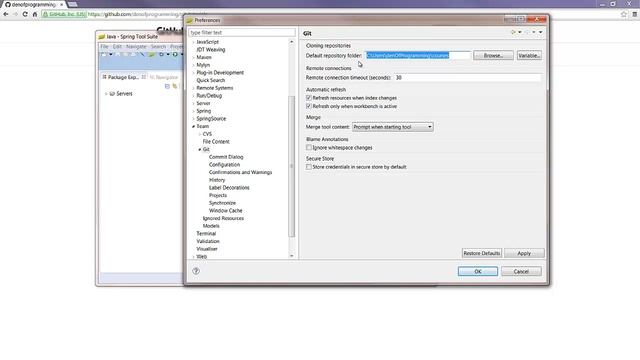Click the Chrome reload icon
640x360 pixels.
[x=25, y=14]
